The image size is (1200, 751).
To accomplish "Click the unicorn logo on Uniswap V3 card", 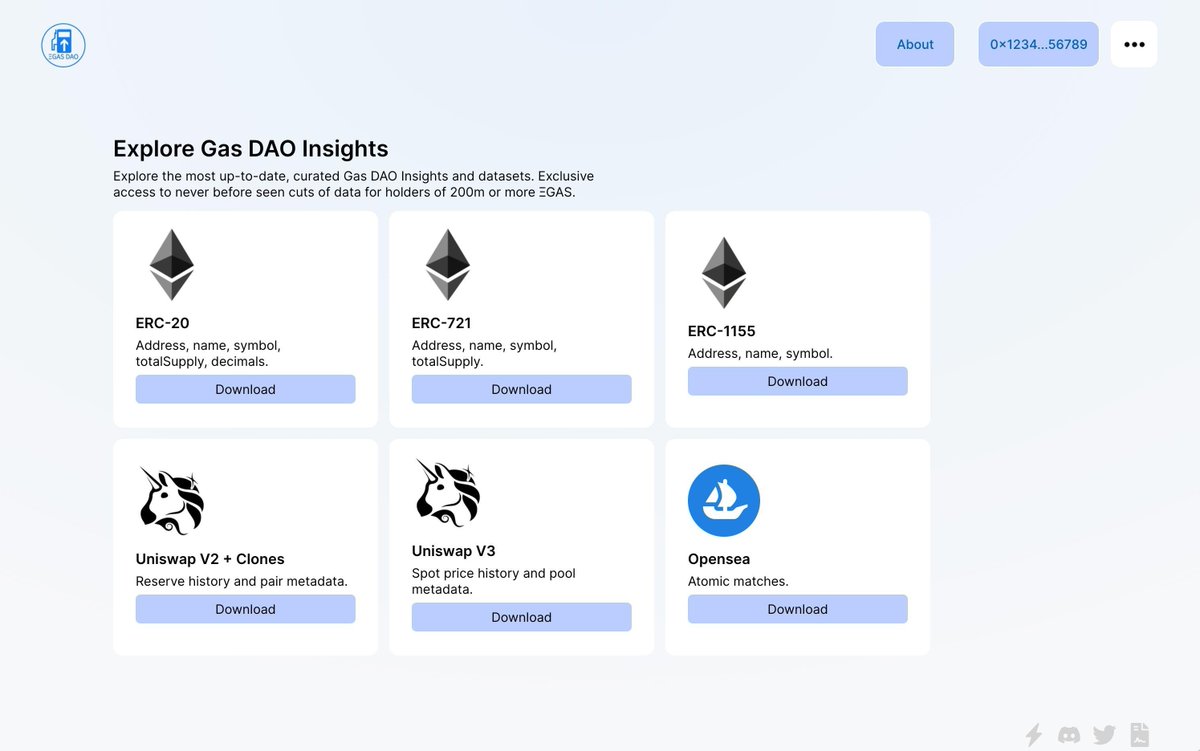I will [x=448, y=493].
